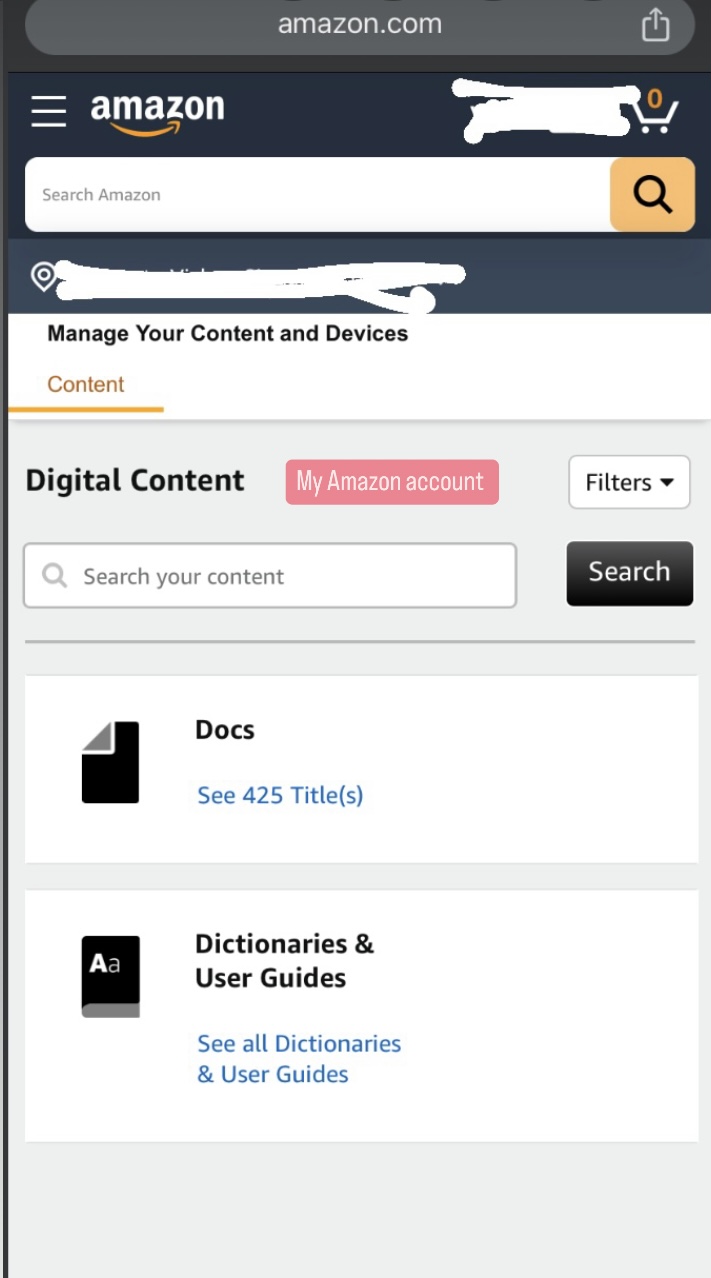Open See all Dictionaries & User Guides
711x1278 pixels.
click(x=299, y=1059)
